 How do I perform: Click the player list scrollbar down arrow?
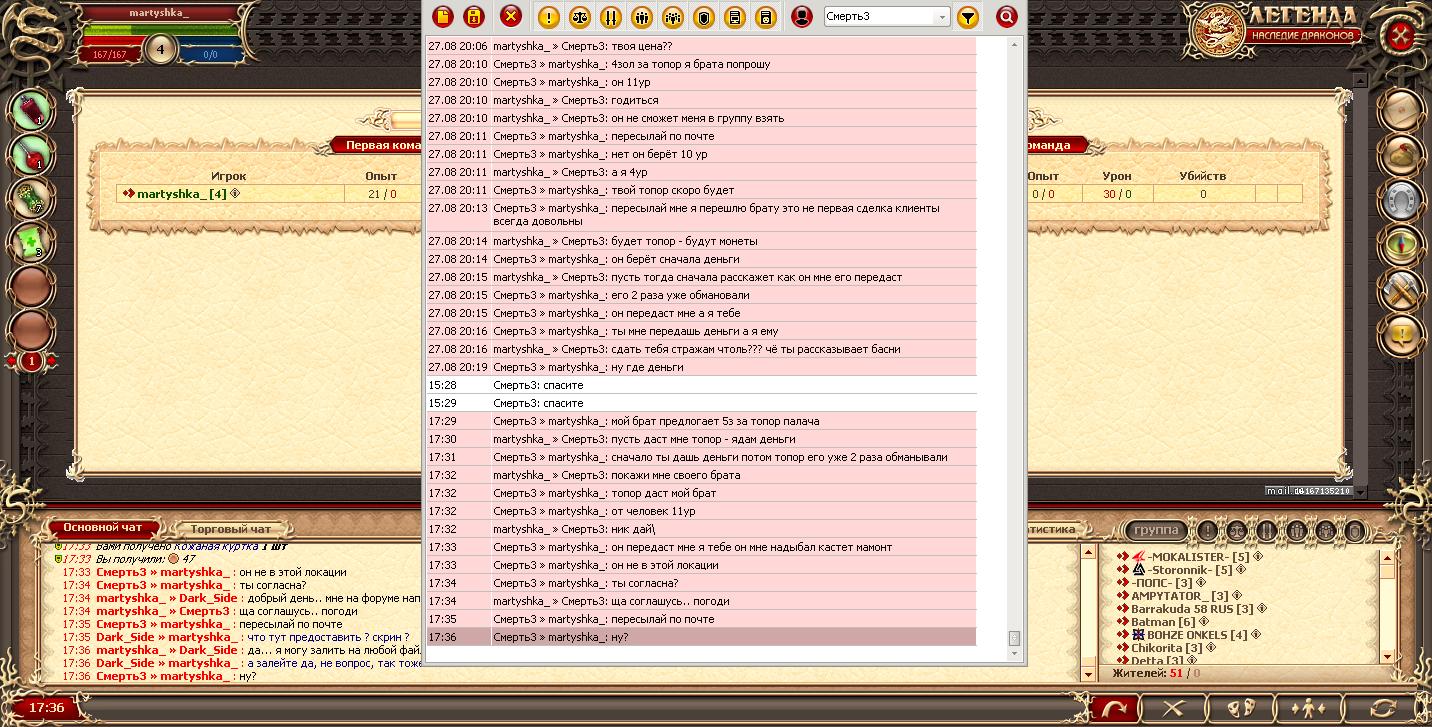(1387, 656)
